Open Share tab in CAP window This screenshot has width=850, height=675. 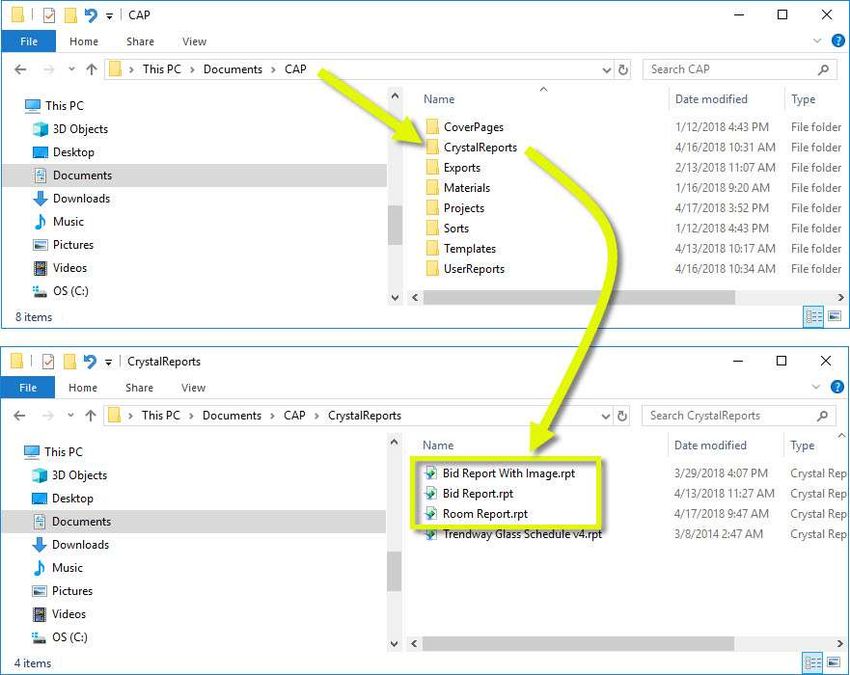coord(140,41)
